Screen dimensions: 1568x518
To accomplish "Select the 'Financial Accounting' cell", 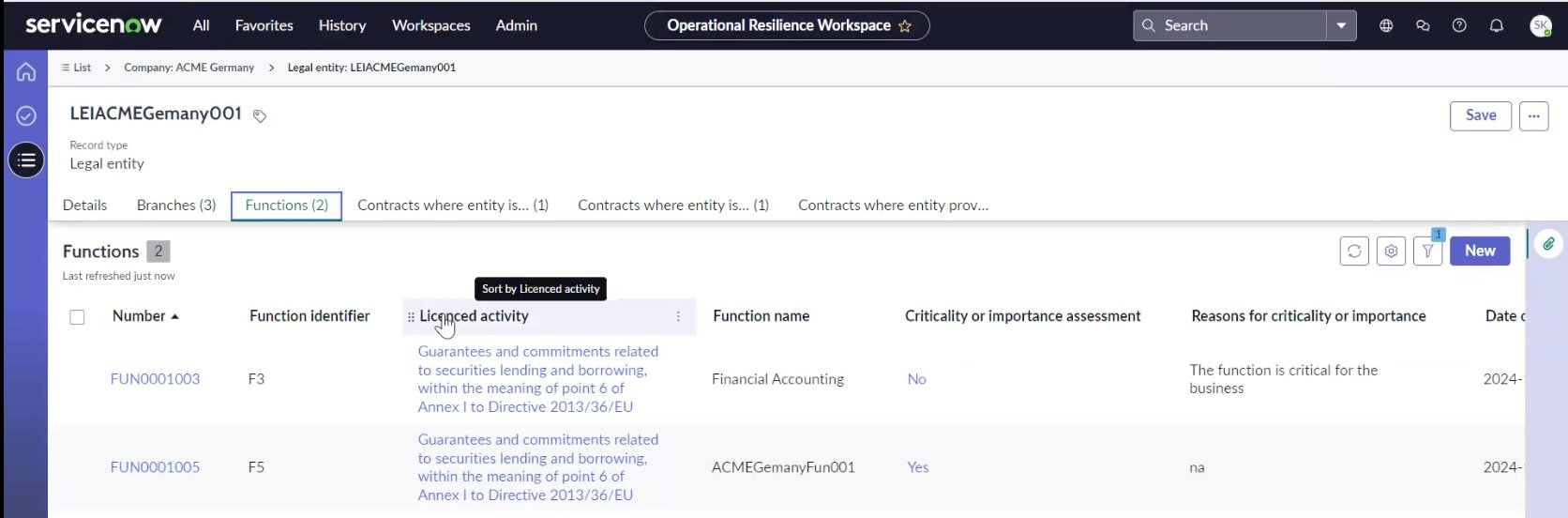I will tap(777, 379).
